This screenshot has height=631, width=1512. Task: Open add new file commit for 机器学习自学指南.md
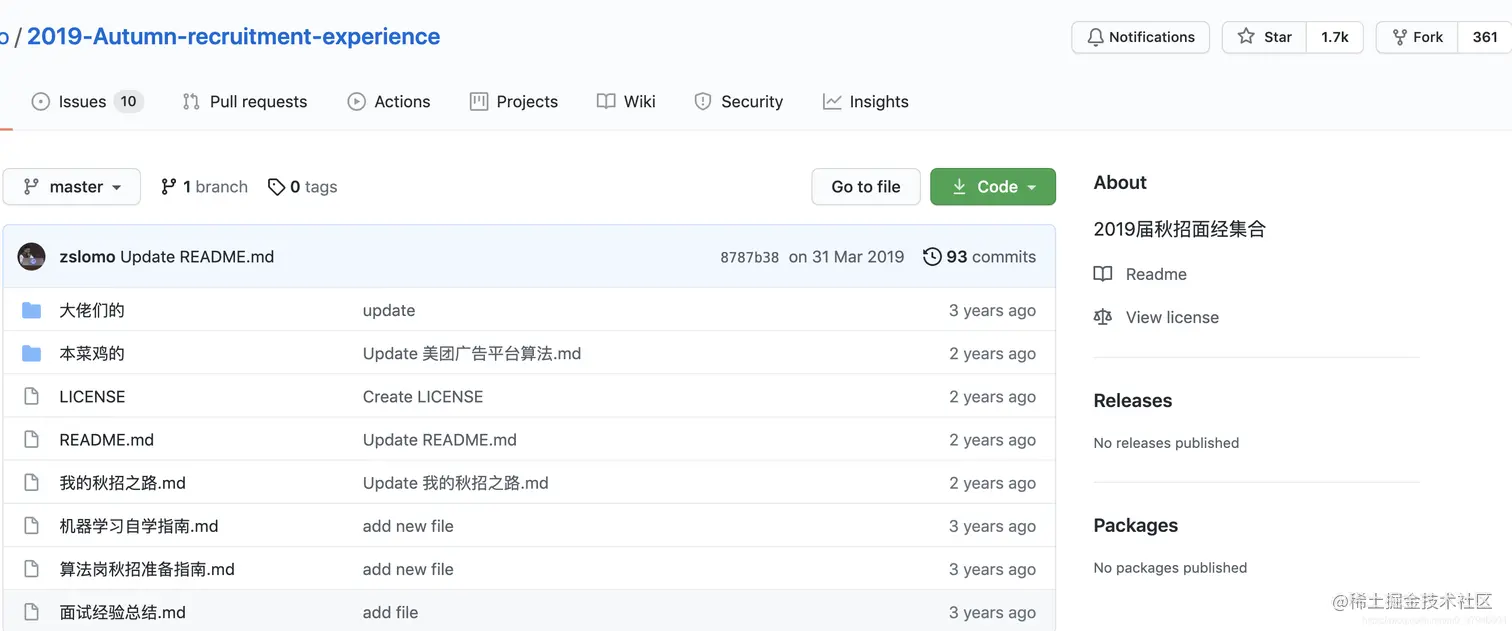[408, 526]
